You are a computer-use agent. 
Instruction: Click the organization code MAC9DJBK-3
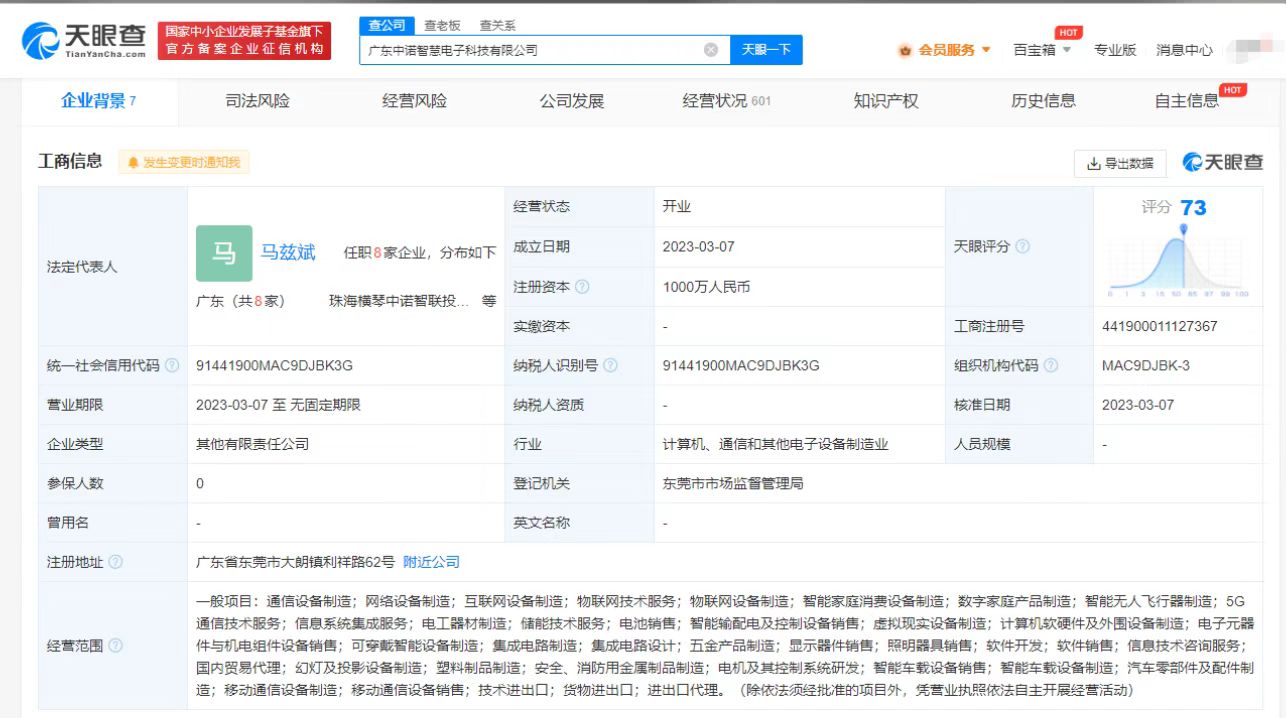(x=1146, y=365)
